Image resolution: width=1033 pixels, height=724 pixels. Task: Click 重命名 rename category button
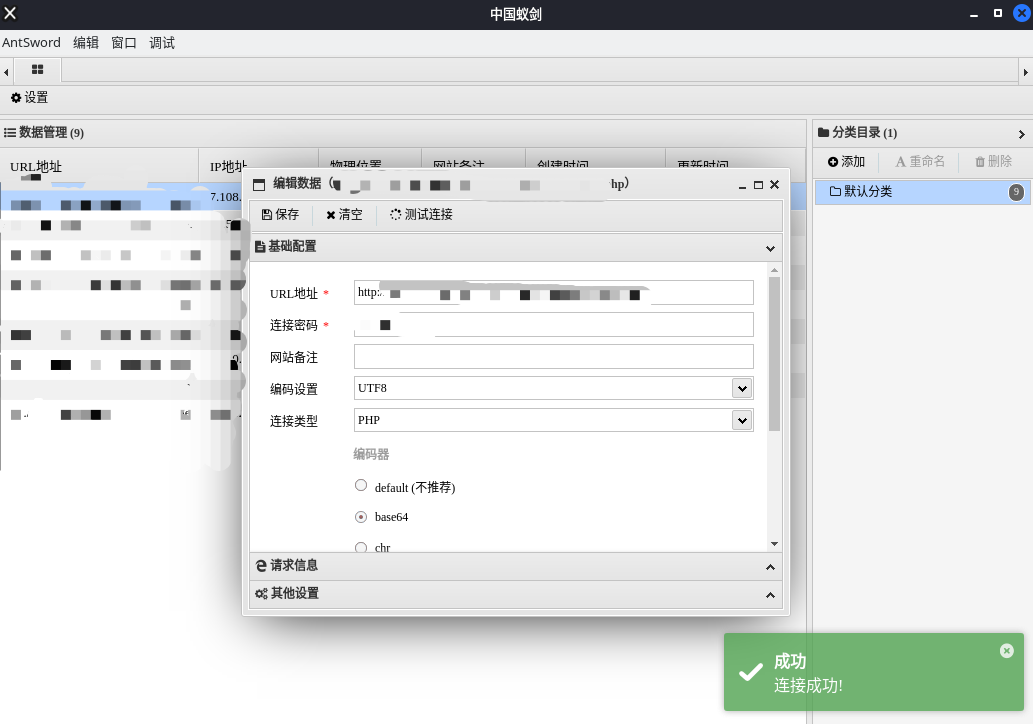click(920, 161)
